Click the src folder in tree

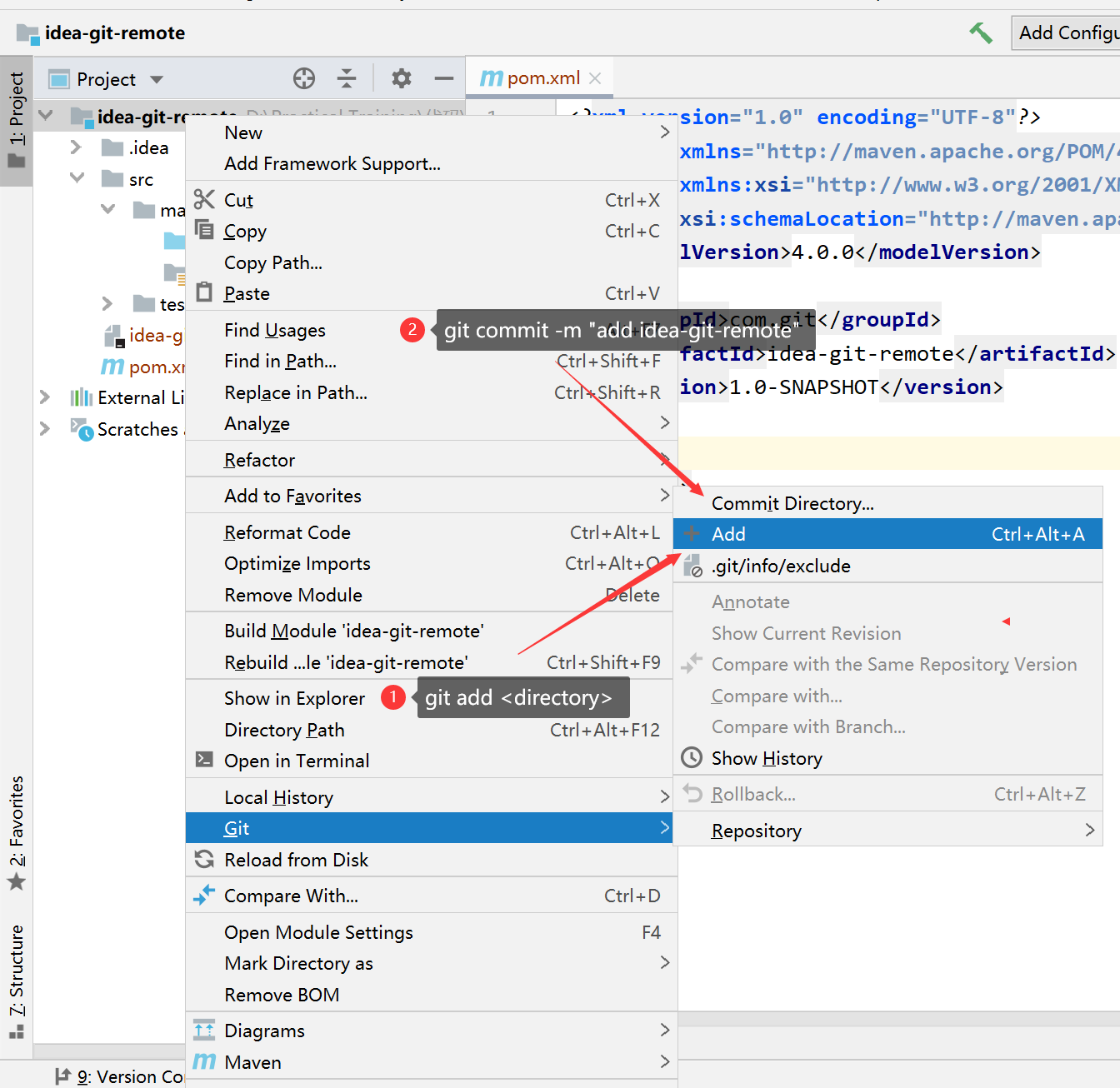[141, 179]
